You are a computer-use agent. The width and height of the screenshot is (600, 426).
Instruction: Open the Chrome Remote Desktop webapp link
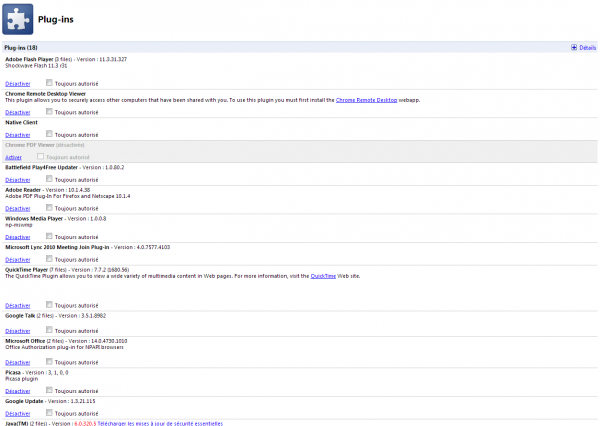[375, 101]
